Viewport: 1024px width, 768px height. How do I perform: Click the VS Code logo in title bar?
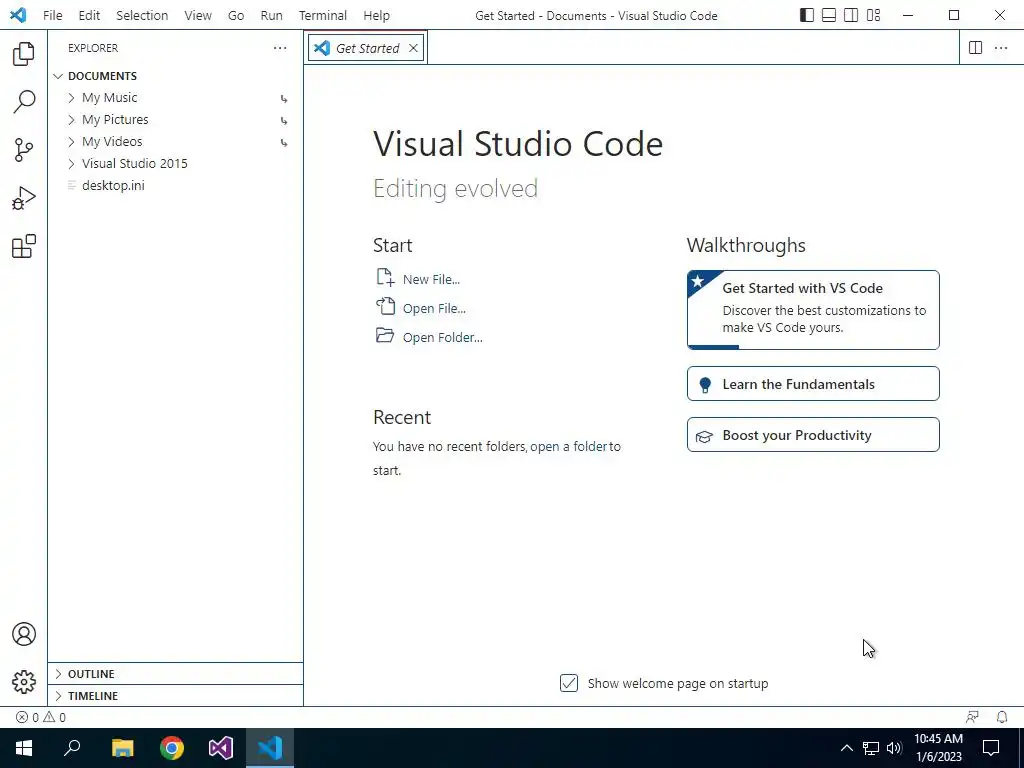18,15
